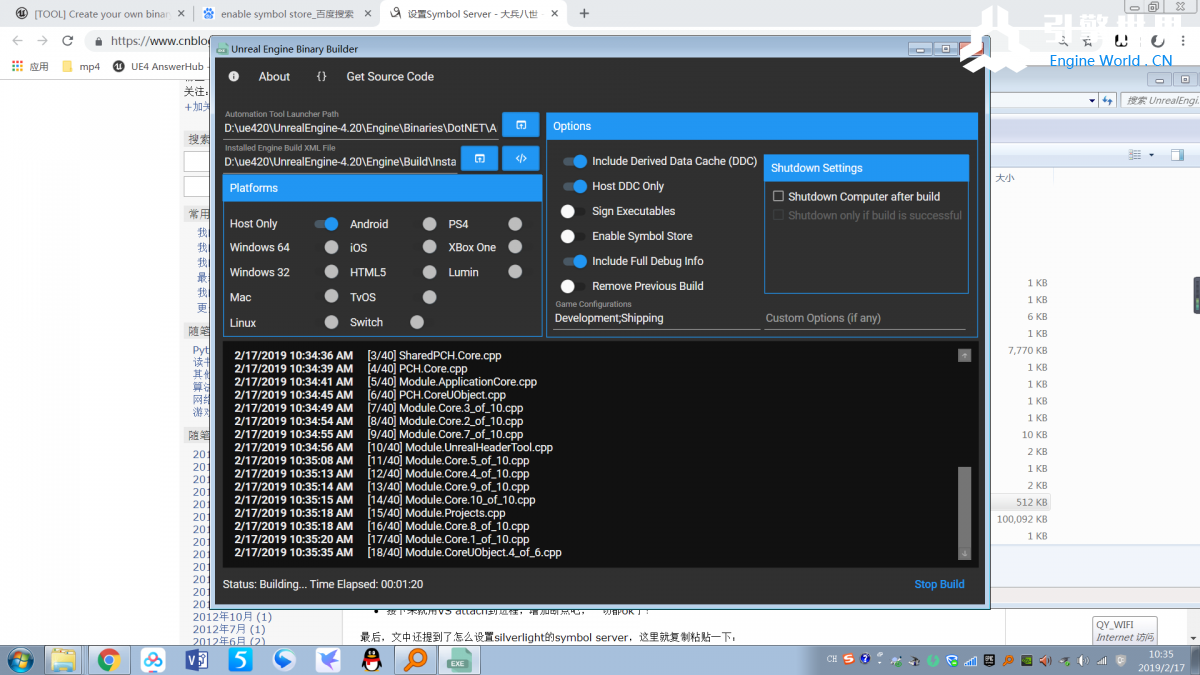Click the Custom Options (if any) field
The height and width of the screenshot is (675, 1200).
coord(866,318)
